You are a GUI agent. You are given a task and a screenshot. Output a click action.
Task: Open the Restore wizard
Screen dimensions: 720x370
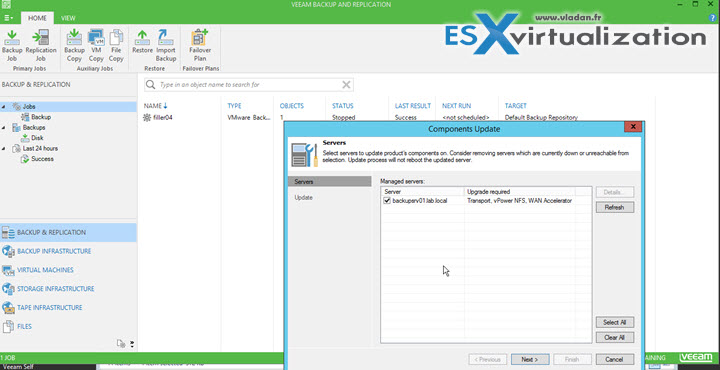click(x=142, y=42)
